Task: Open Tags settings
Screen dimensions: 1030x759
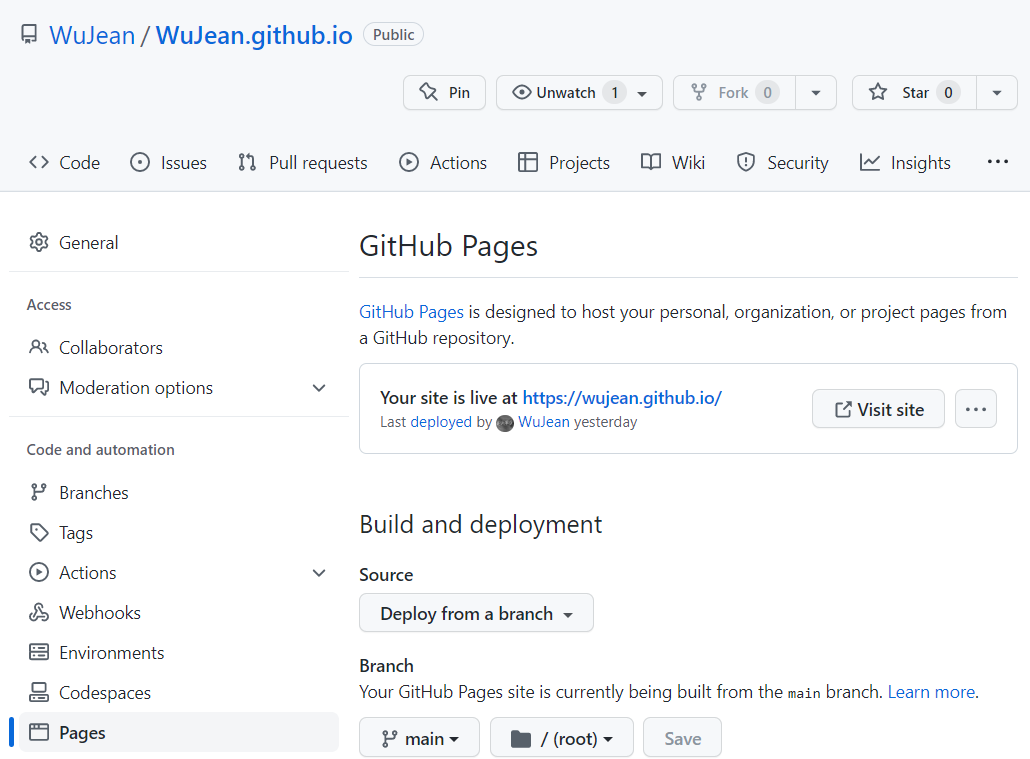Action: (179, 533)
